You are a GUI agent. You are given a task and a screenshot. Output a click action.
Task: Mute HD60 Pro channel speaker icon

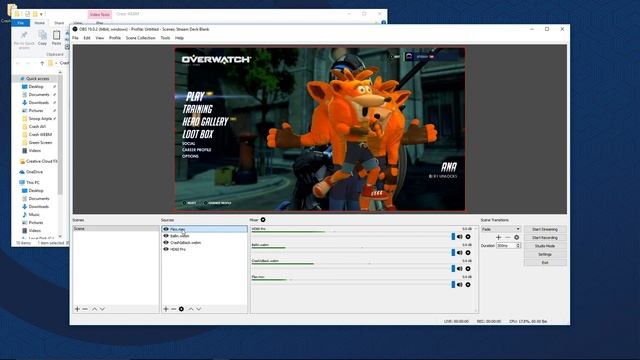tap(460, 237)
